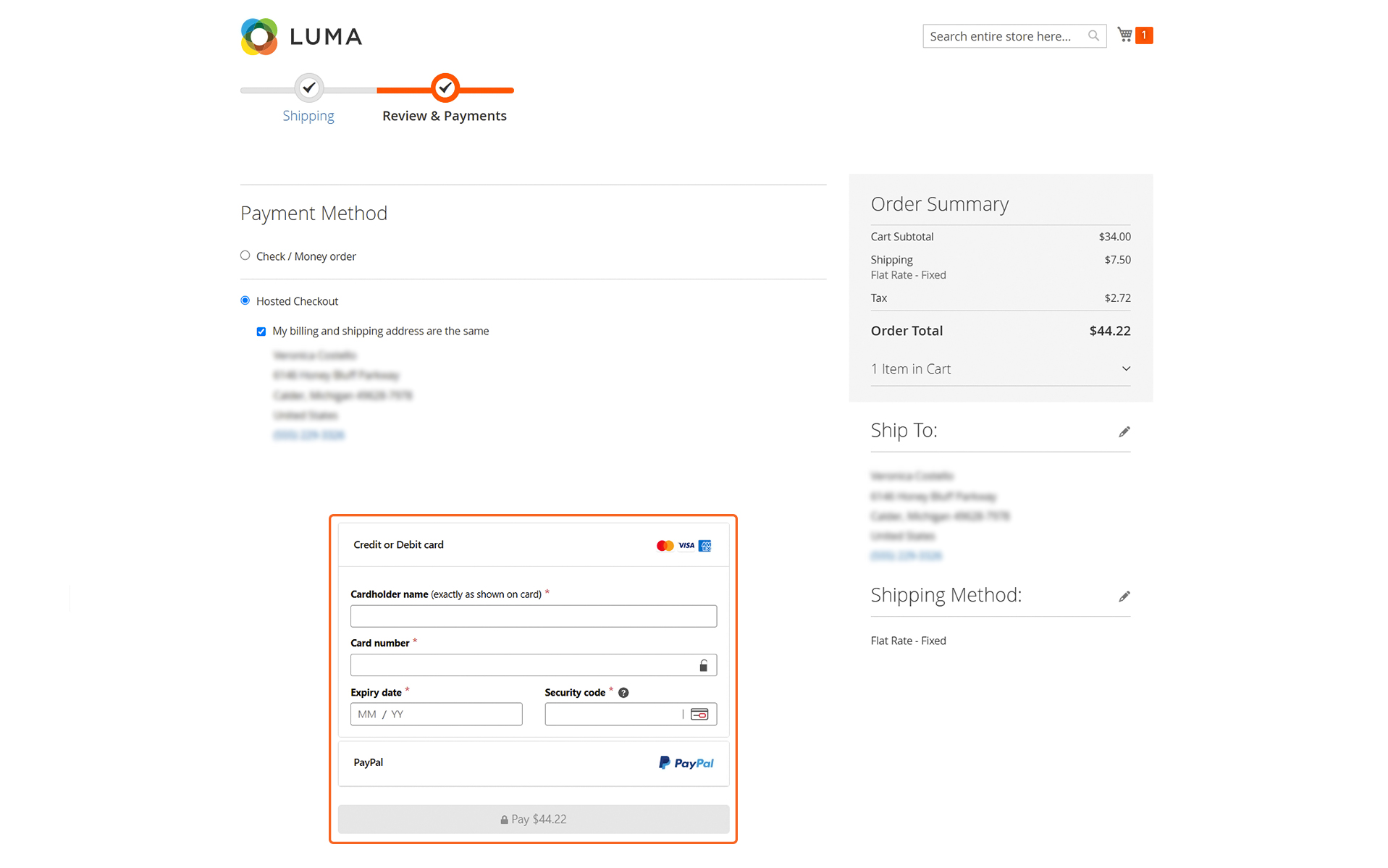Expand the 1 Item in Cart section
The height and width of the screenshot is (868, 1388).
coord(1000,369)
